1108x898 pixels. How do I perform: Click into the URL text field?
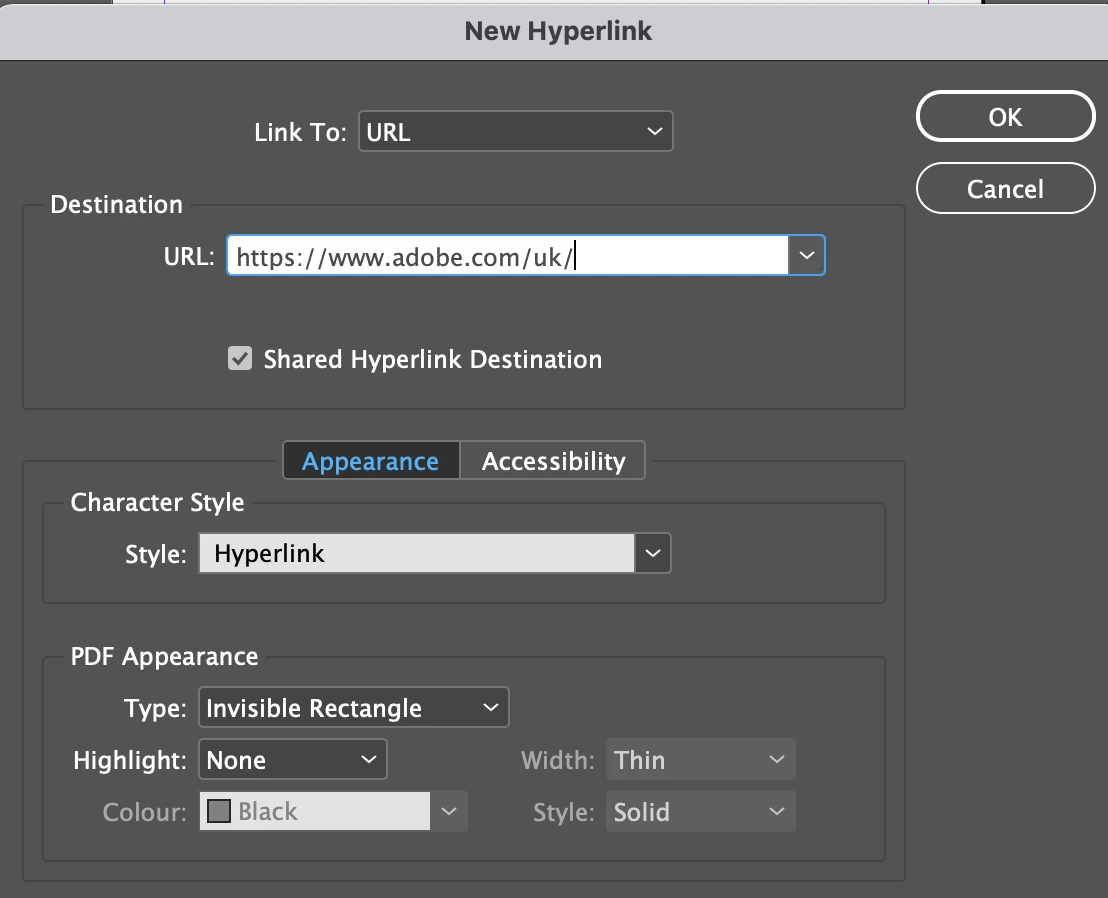pyautogui.click(x=507, y=256)
